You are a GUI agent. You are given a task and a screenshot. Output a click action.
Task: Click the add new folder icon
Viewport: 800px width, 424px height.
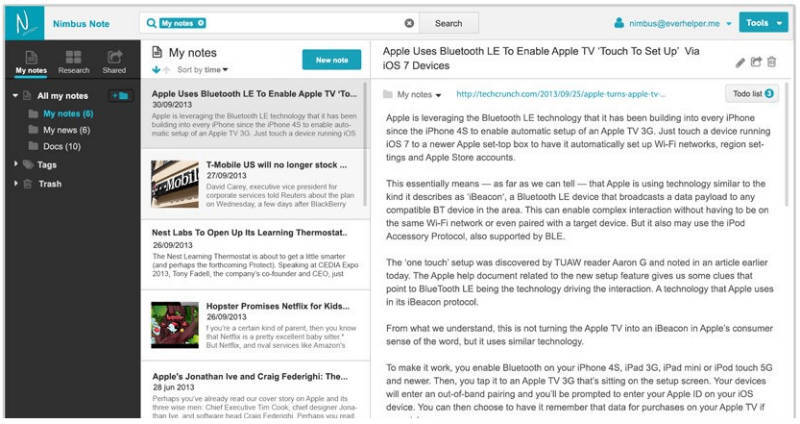click(120, 95)
